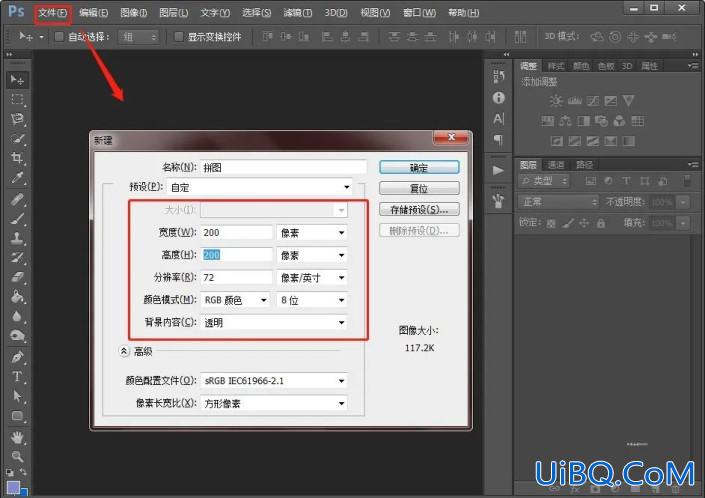Image resolution: width=705 pixels, height=498 pixels.
Task: Select the Path Selection tool
Action: click(x=17, y=396)
